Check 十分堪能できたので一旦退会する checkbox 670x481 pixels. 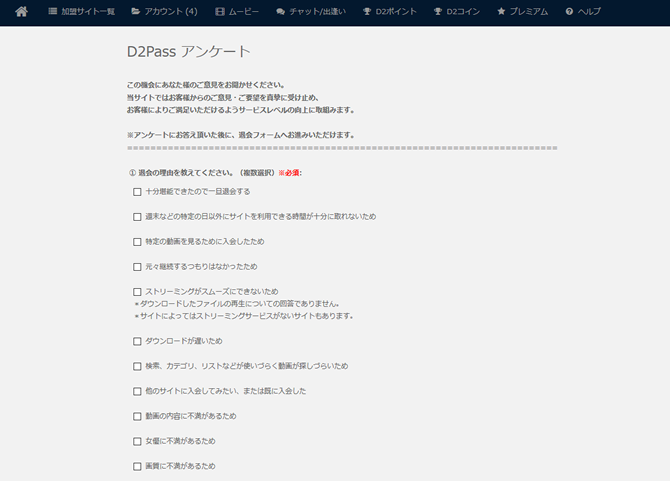coord(137,192)
